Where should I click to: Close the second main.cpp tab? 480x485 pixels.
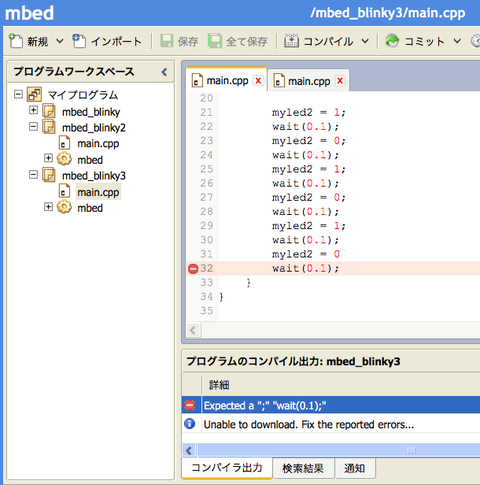(340, 81)
